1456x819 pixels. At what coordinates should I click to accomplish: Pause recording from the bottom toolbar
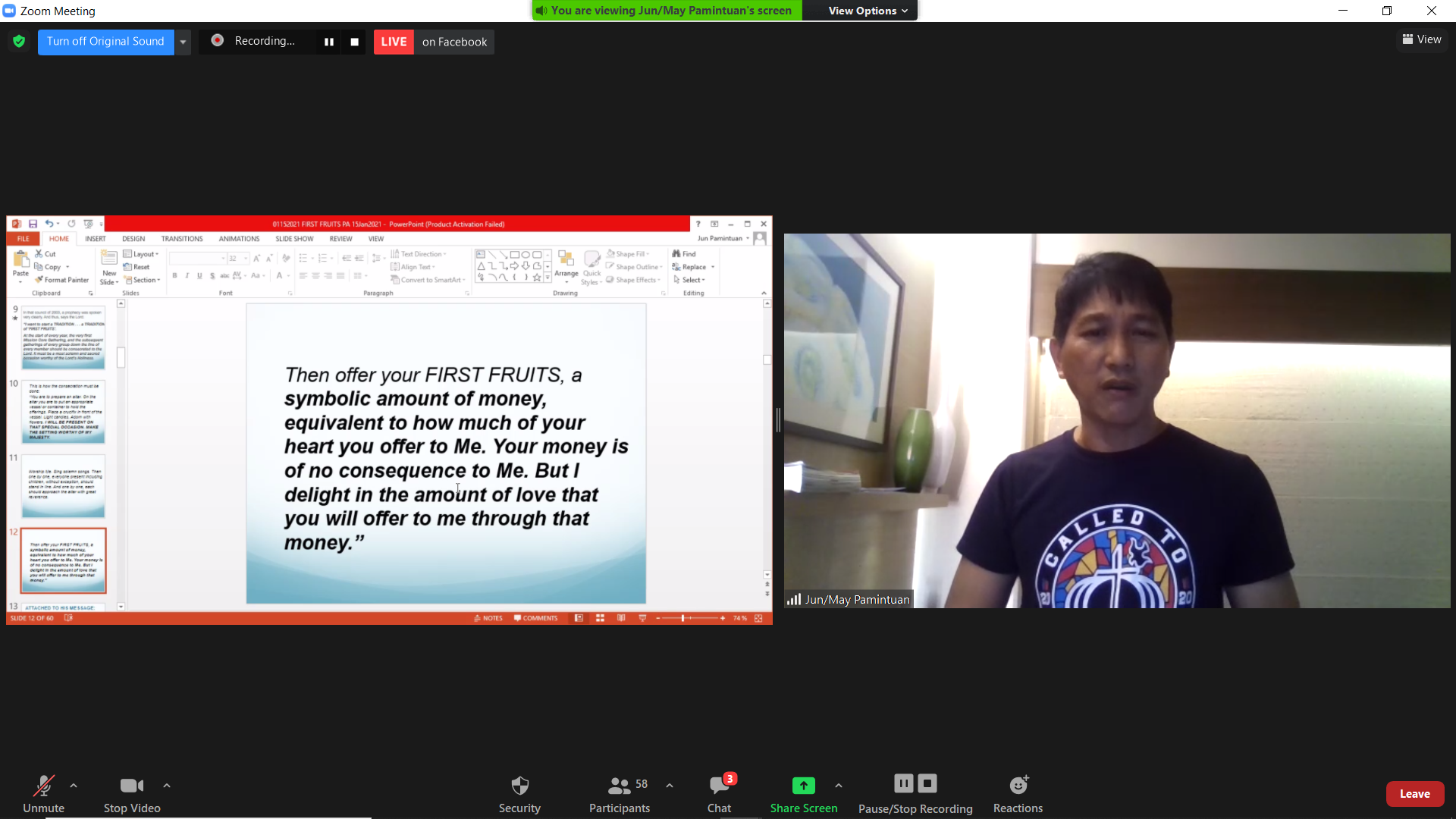click(903, 783)
